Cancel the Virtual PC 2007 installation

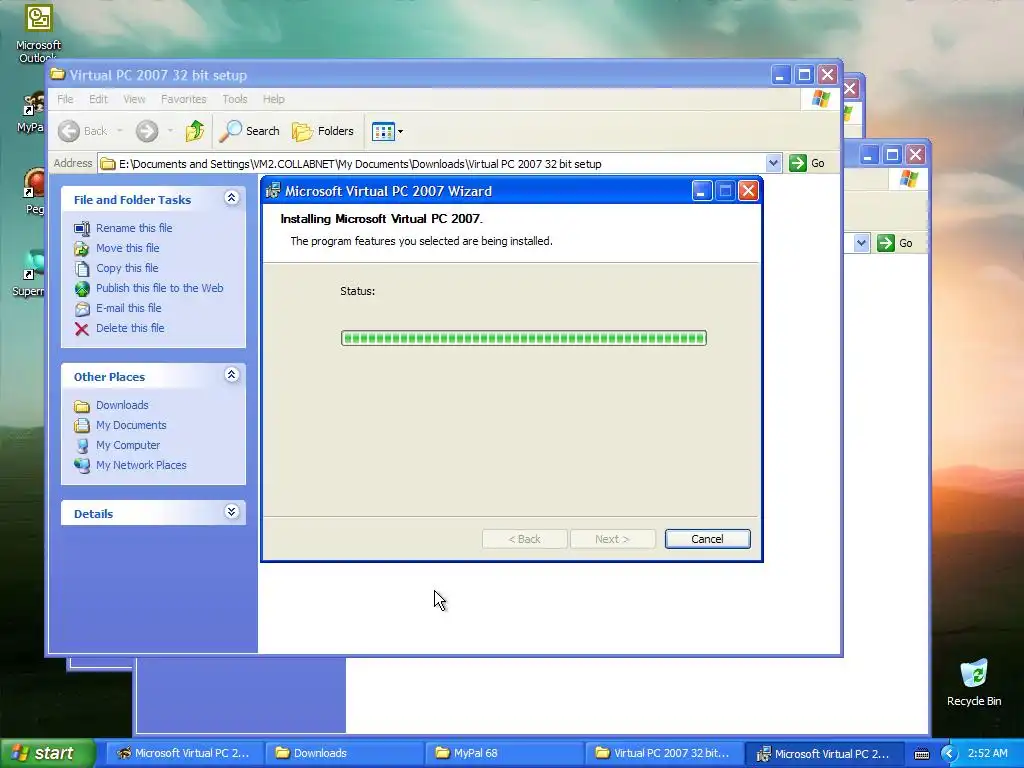point(707,539)
